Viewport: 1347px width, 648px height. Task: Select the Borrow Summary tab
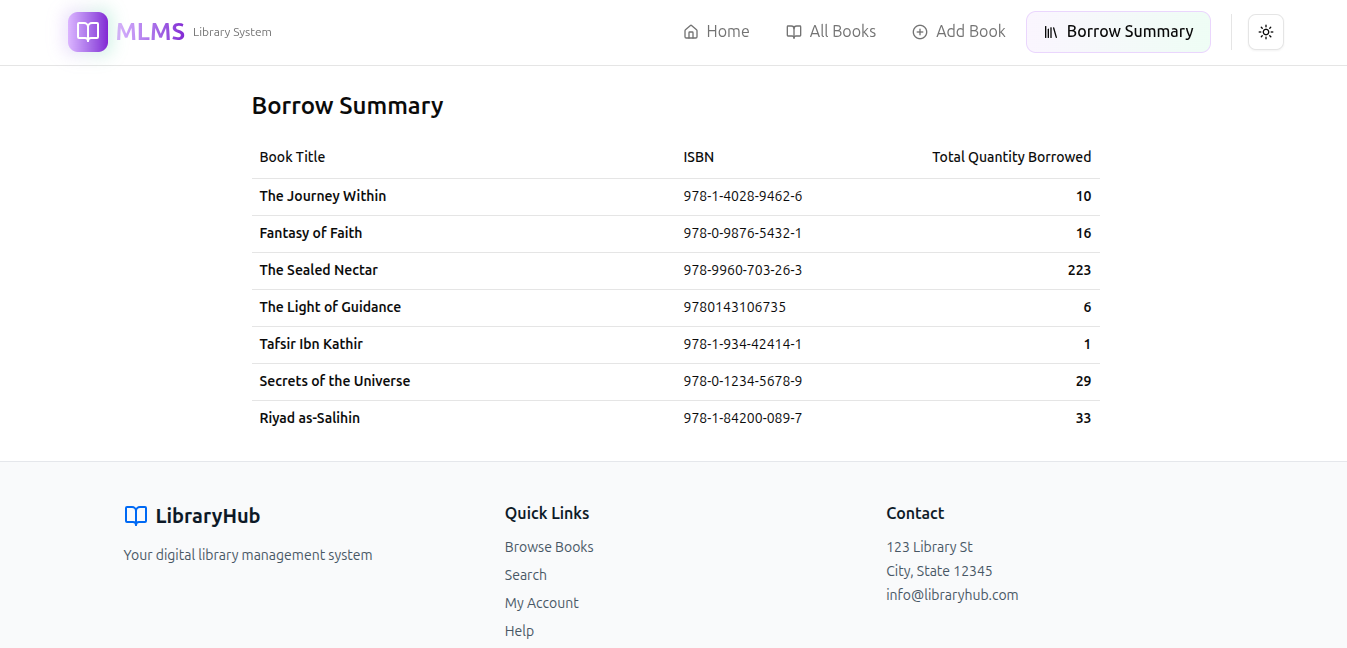pos(1118,32)
